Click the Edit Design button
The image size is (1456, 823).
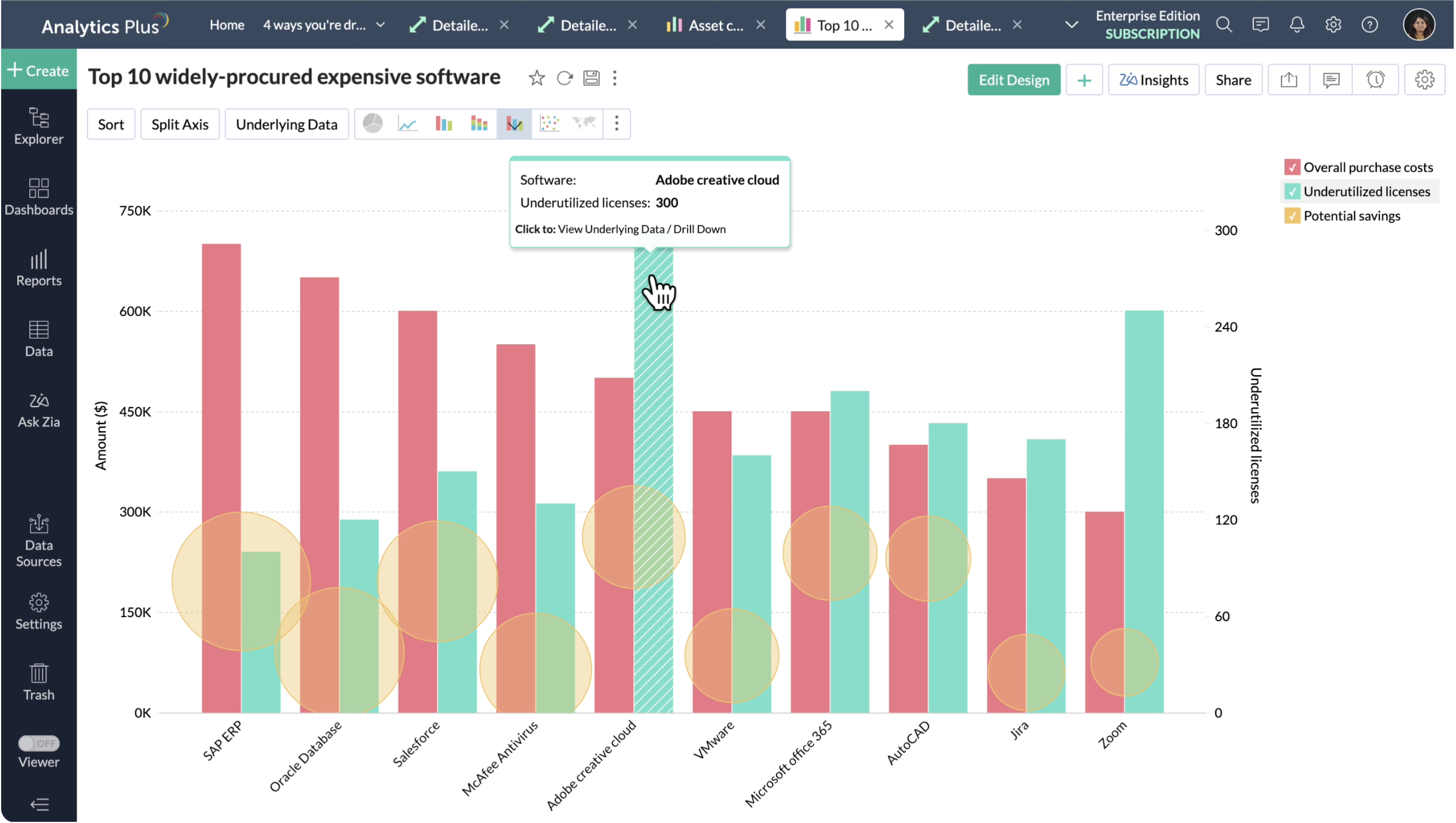[1013, 80]
